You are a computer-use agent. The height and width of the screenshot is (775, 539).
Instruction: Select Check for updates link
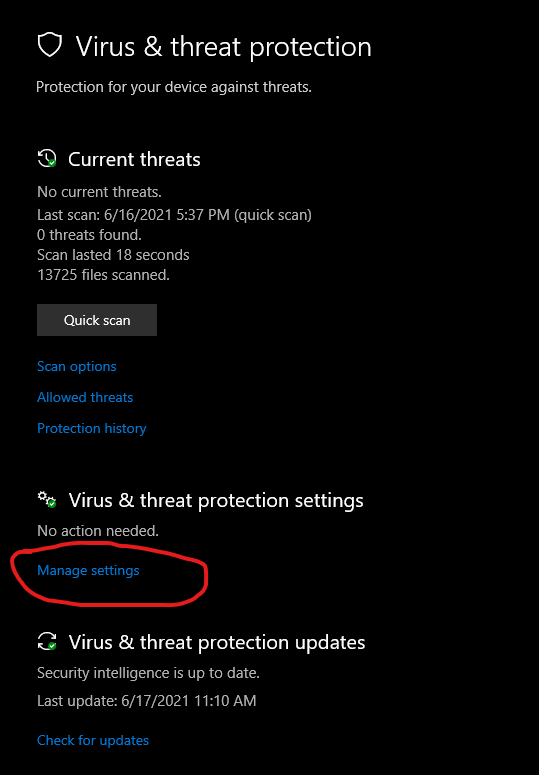pyautogui.click(x=93, y=740)
